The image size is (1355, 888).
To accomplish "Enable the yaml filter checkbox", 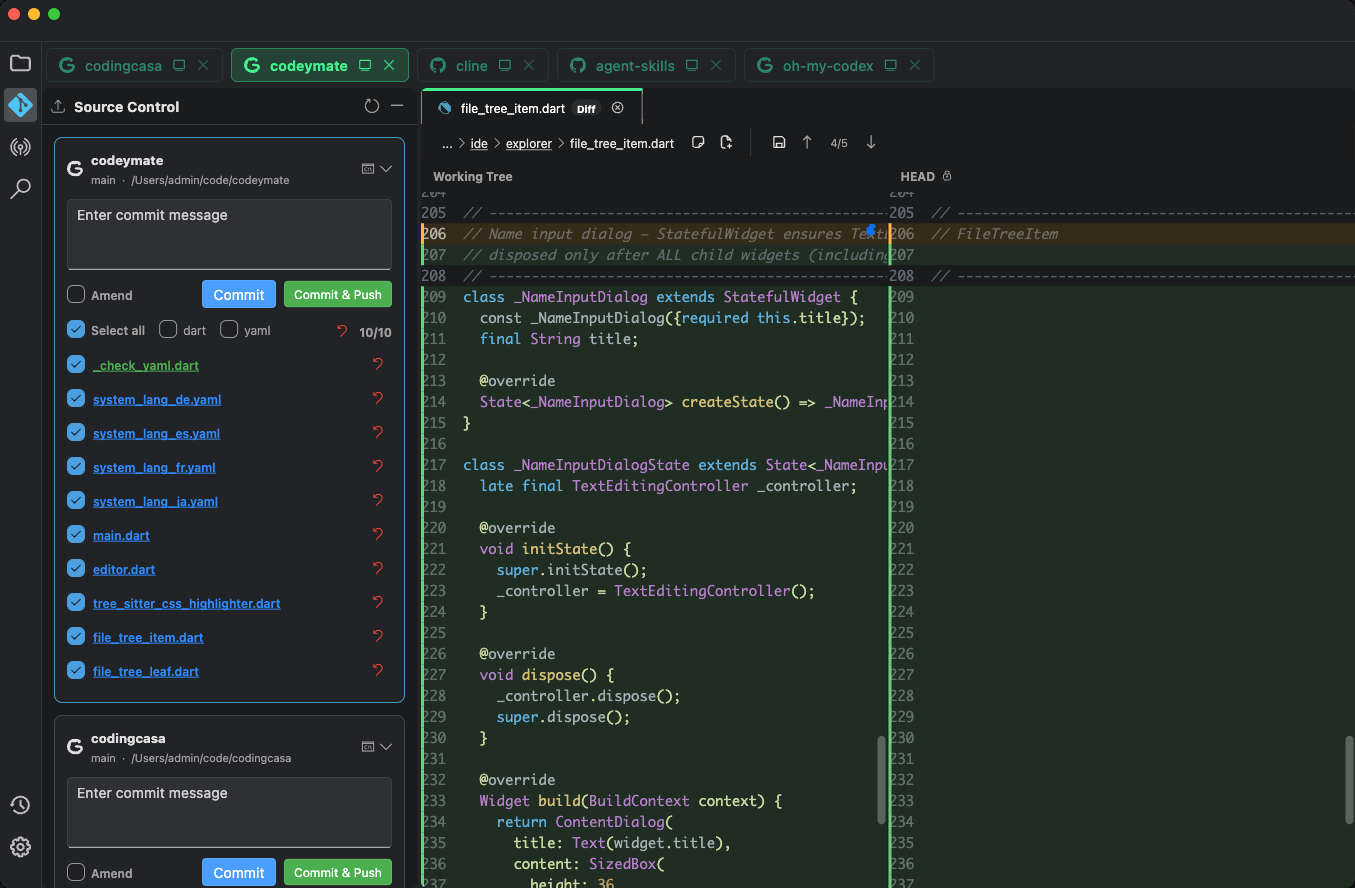I will pyautogui.click(x=229, y=330).
